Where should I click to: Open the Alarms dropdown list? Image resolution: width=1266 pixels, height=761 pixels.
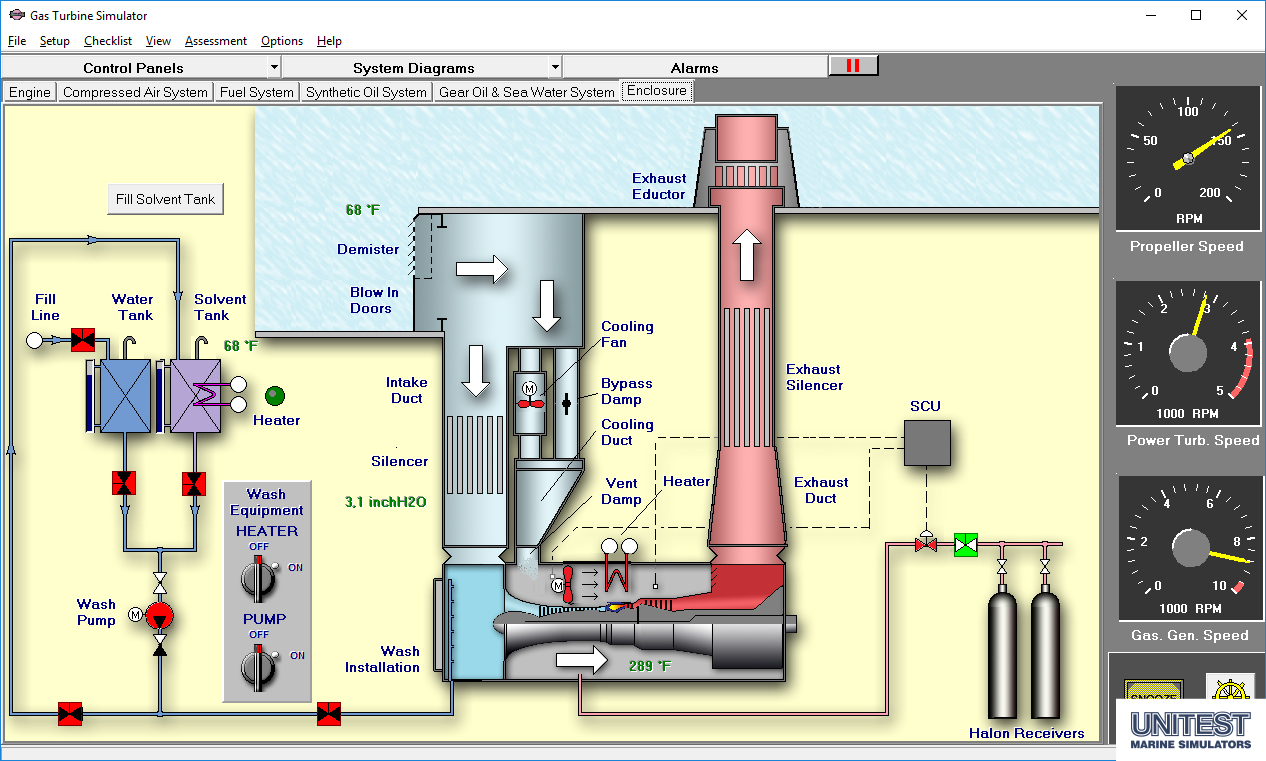pyautogui.click(x=694, y=68)
